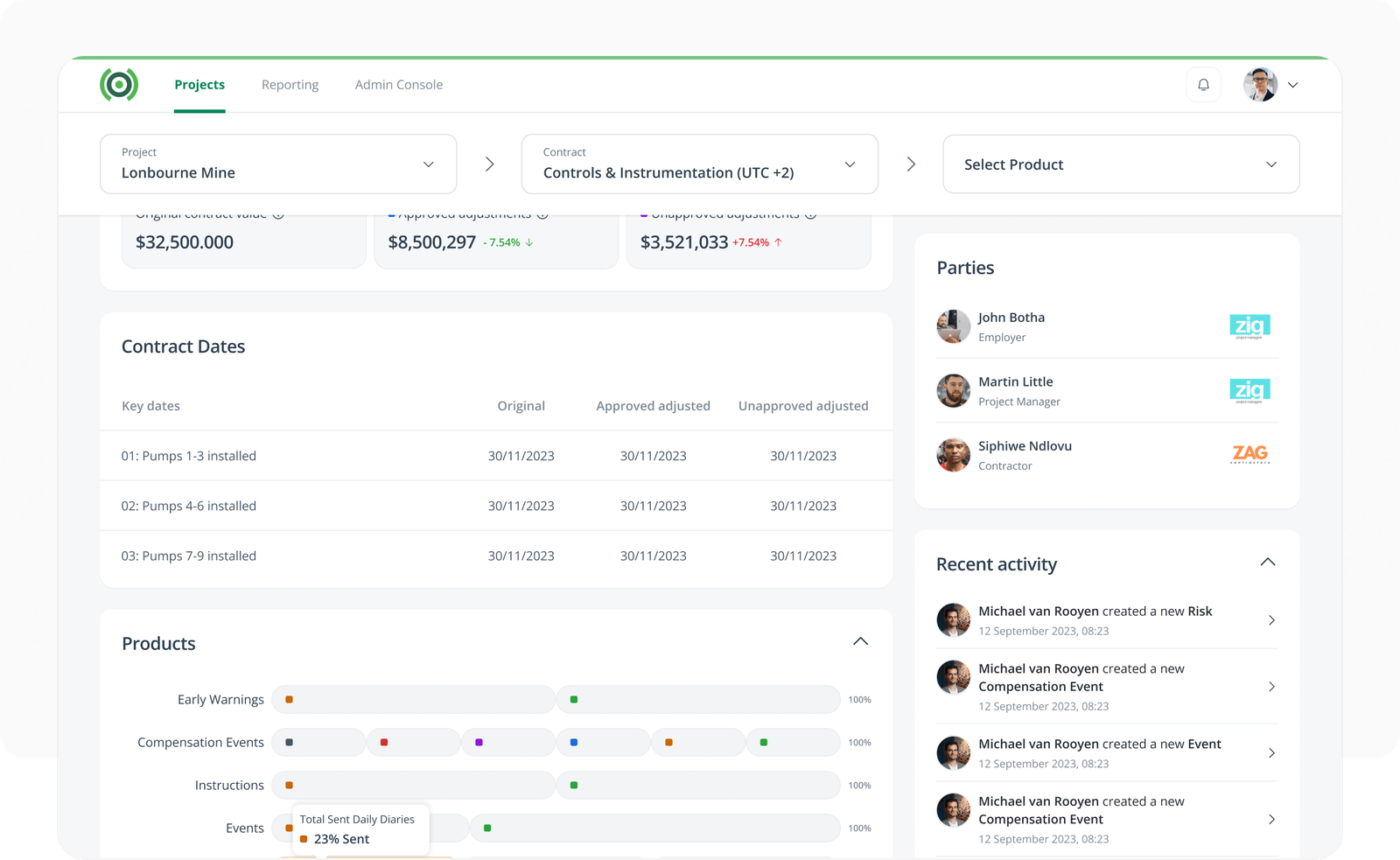Click the green app logo in the navbar
1400x860 pixels.
click(119, 84)
